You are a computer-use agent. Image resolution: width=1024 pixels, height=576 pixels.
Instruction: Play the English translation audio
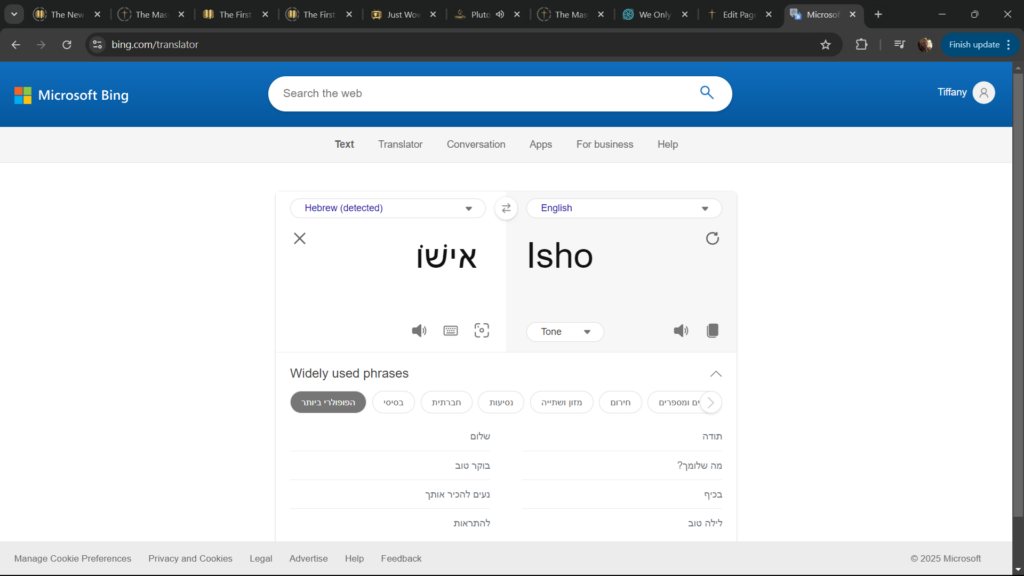tap(681, 331)
